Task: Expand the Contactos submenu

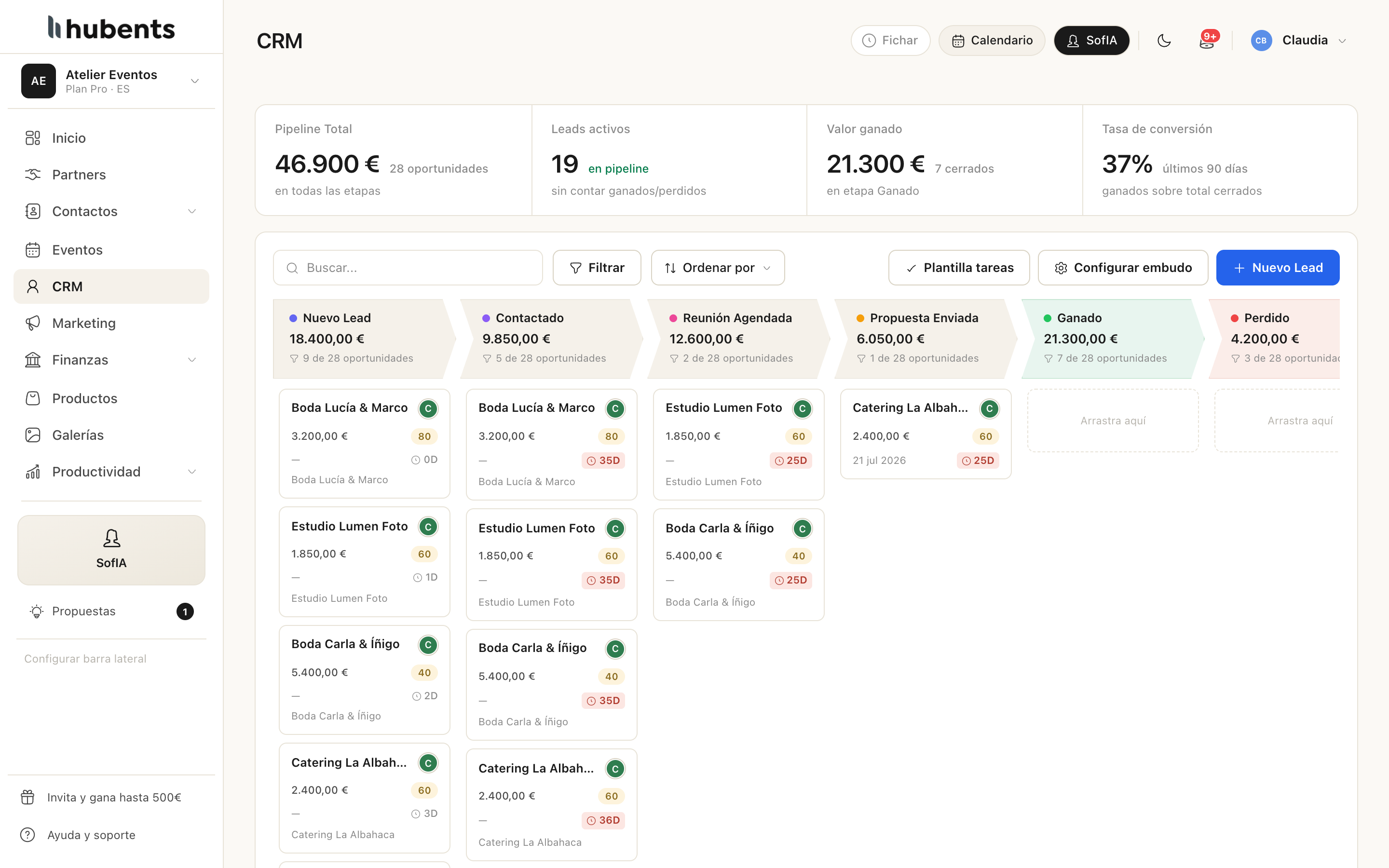Action: [191, 211]
